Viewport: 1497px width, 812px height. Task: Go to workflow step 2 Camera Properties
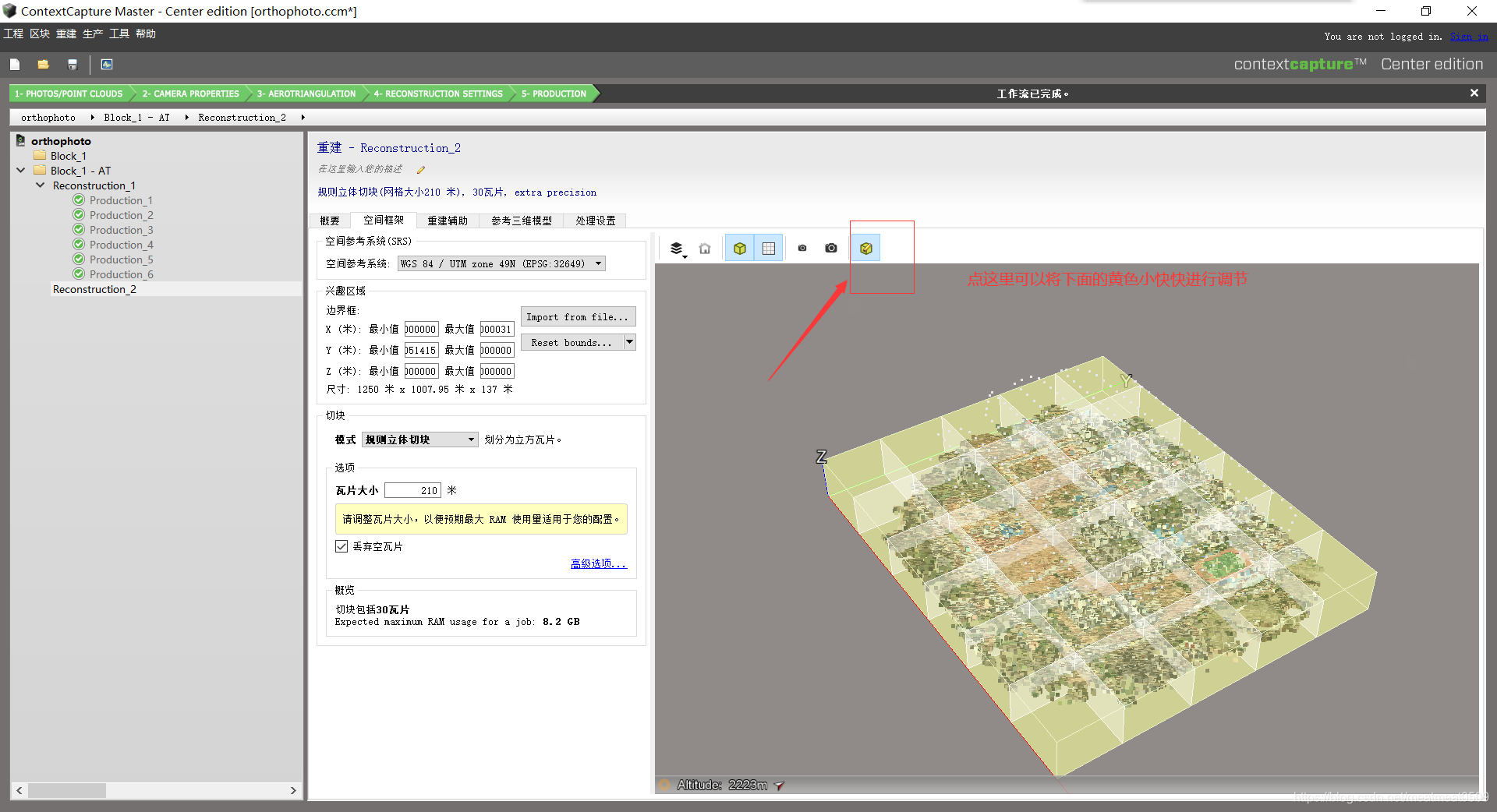point(190,94)
